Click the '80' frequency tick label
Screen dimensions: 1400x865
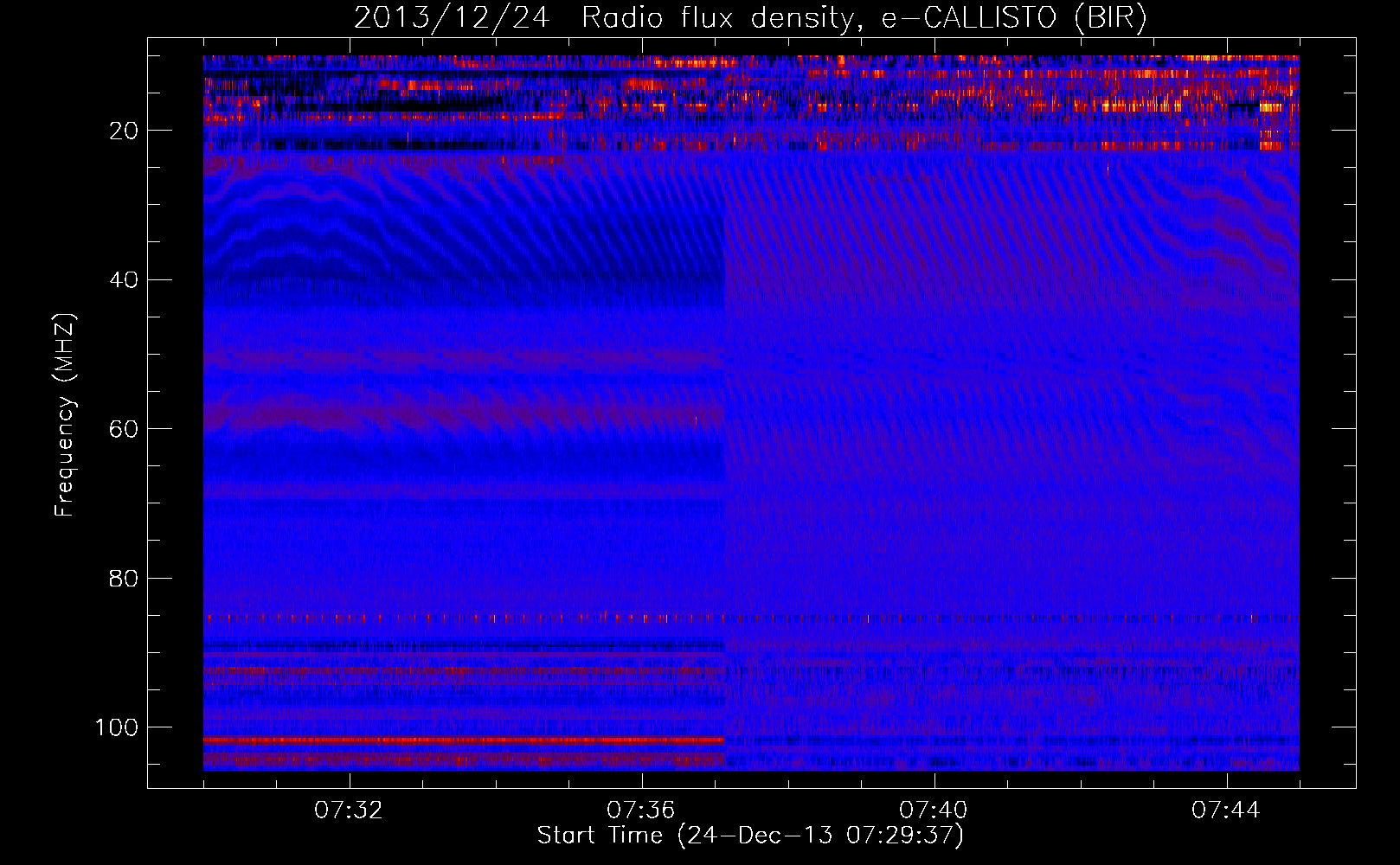click(124, 579)
